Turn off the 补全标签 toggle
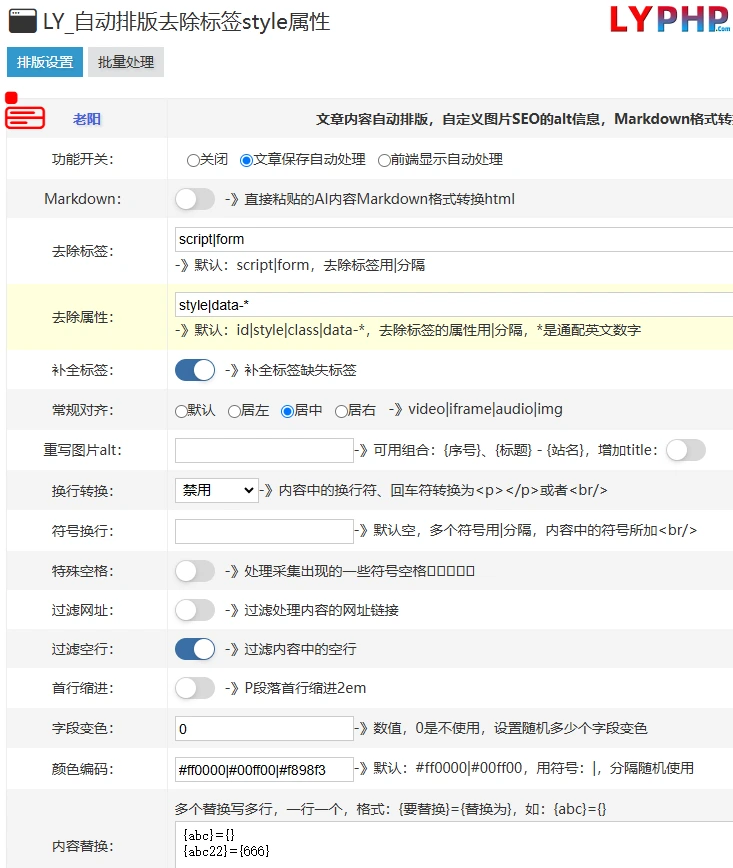The width and height of the screenshot is (733, 868). (x=195, y=370)
